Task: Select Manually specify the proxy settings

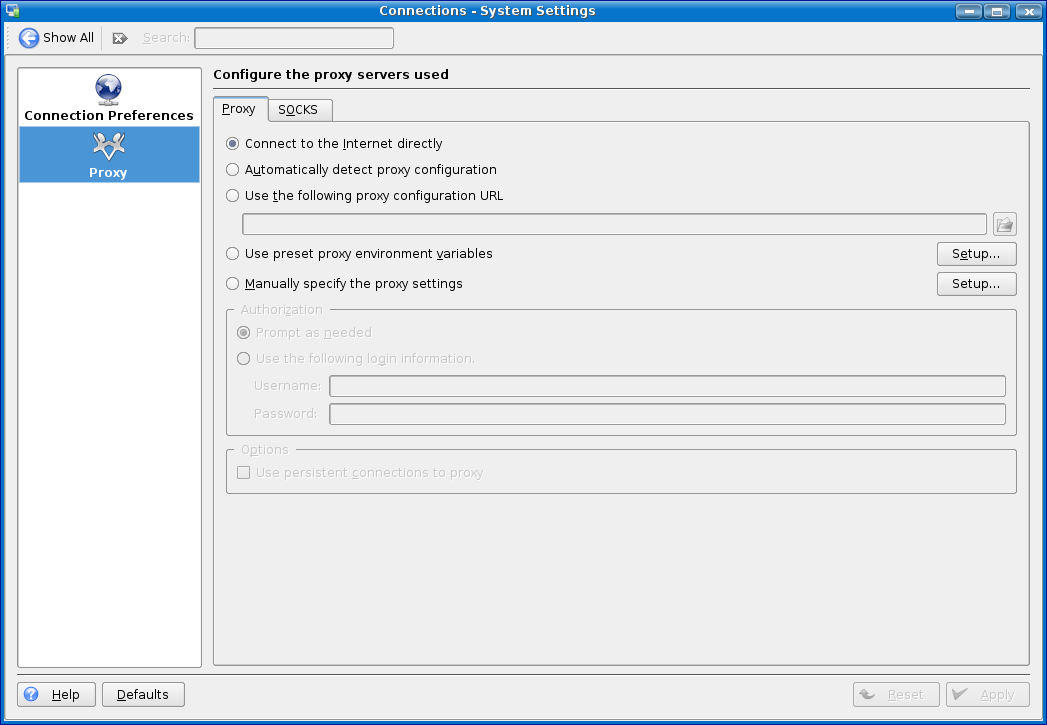Action: (x=233, y=284)
